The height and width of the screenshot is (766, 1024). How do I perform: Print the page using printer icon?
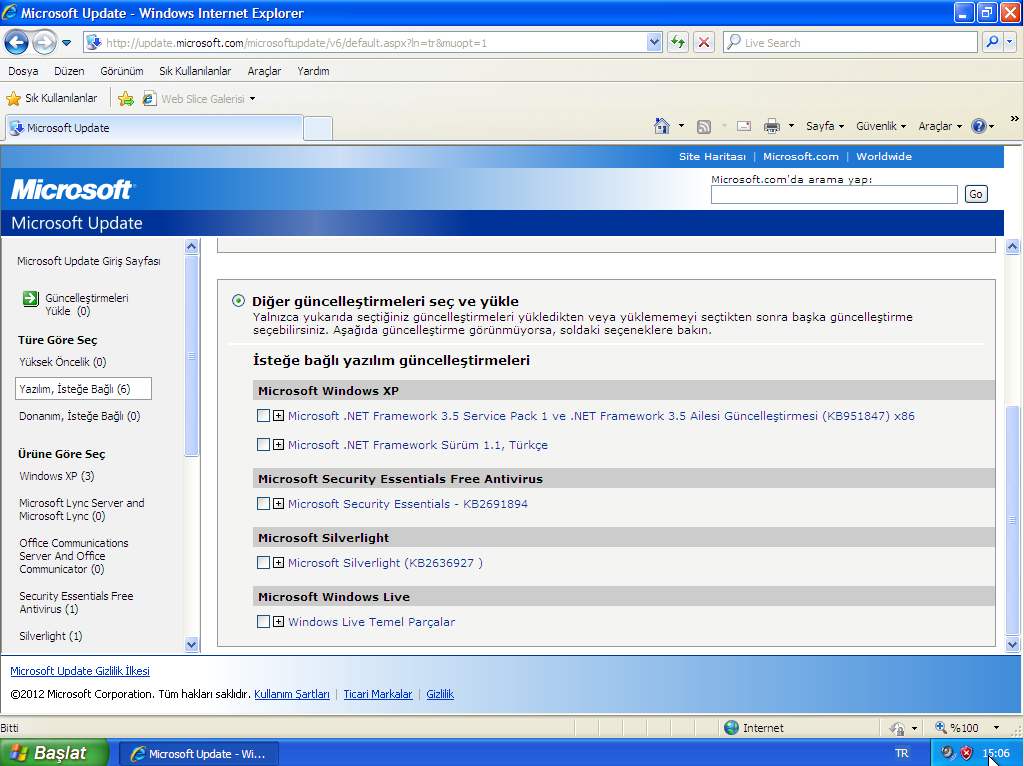coord(772,126)
